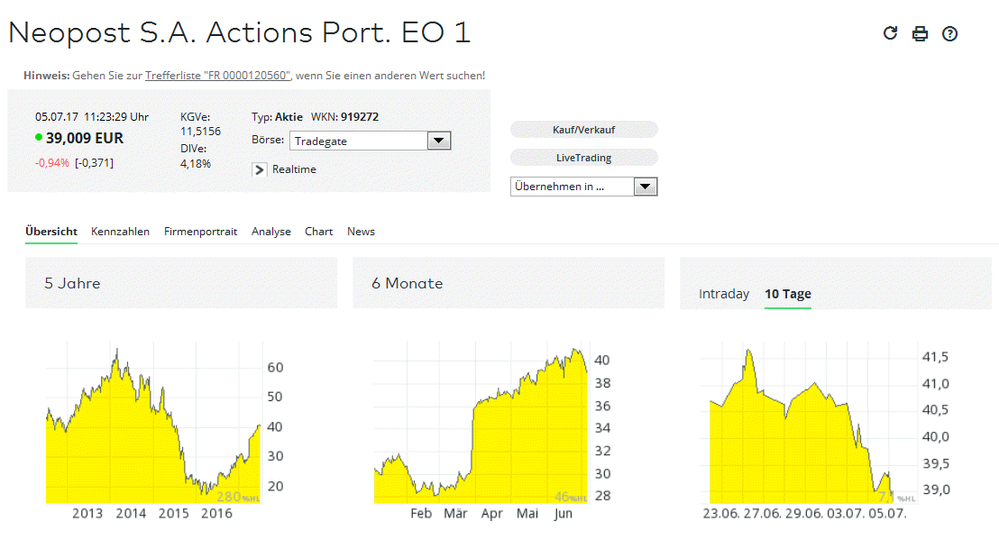Switch chart to Intraday view
This screenshot has height=539, width=999.
click(x=724, y=294)
